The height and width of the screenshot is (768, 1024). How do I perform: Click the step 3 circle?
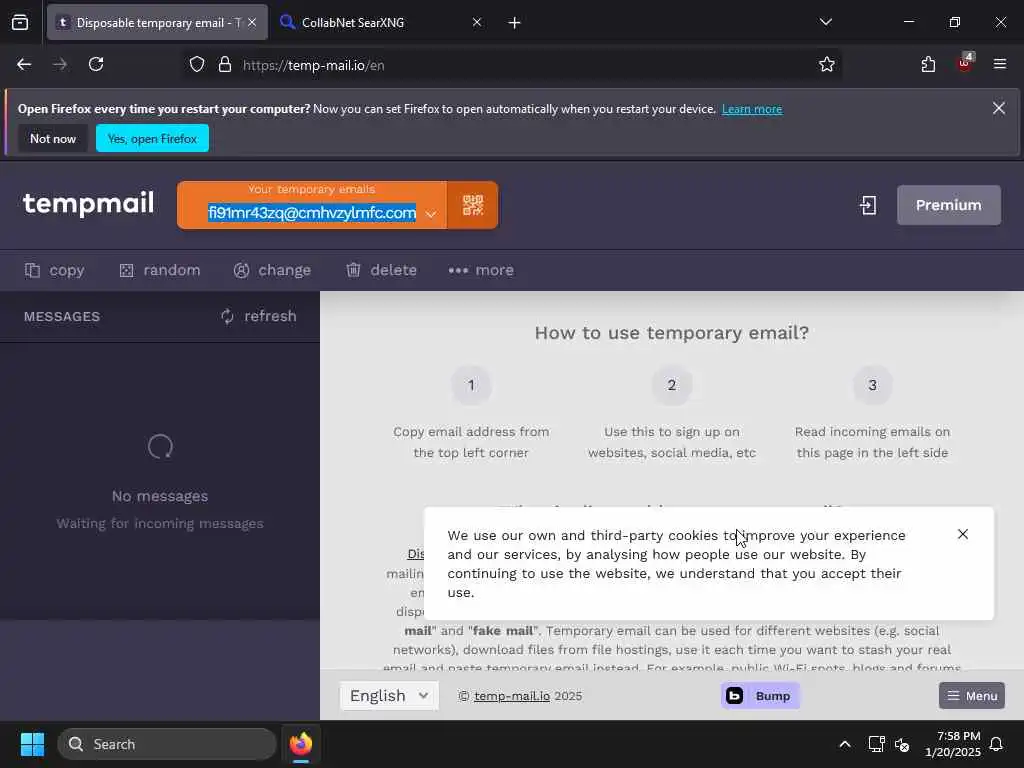click(x=872, y=385)
